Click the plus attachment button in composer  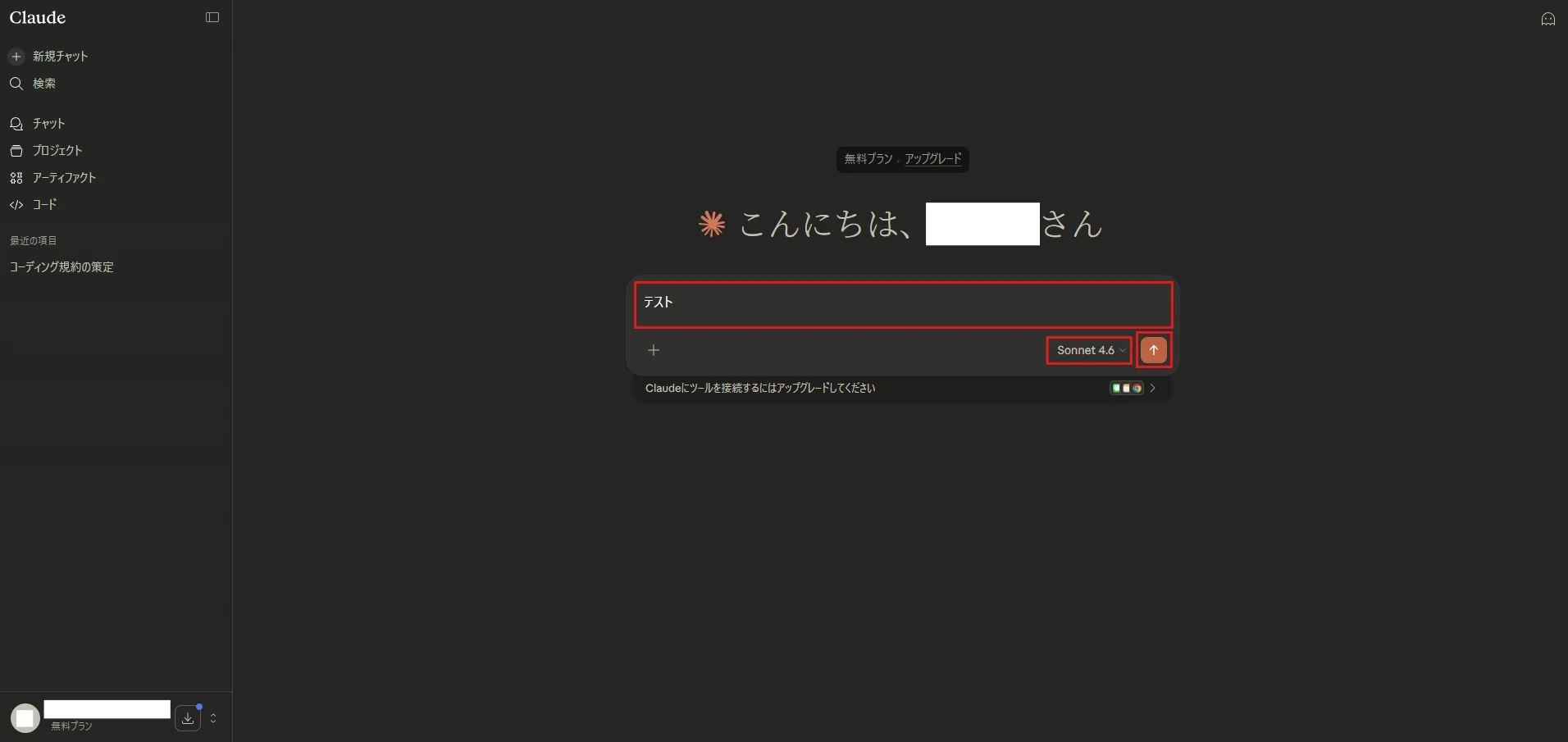coord(654,350)
